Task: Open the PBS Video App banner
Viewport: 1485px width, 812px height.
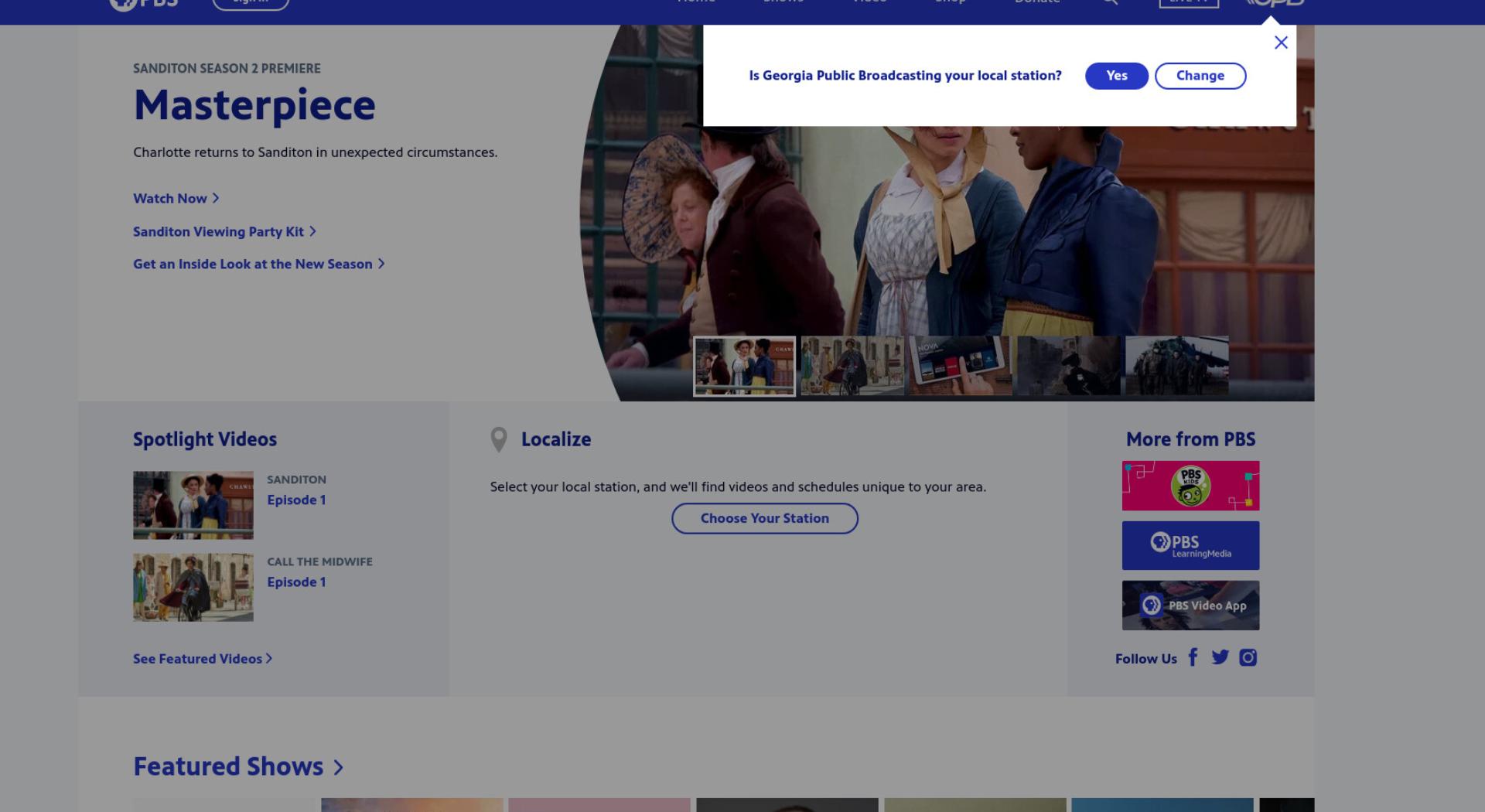Action: coord(1190,606)
